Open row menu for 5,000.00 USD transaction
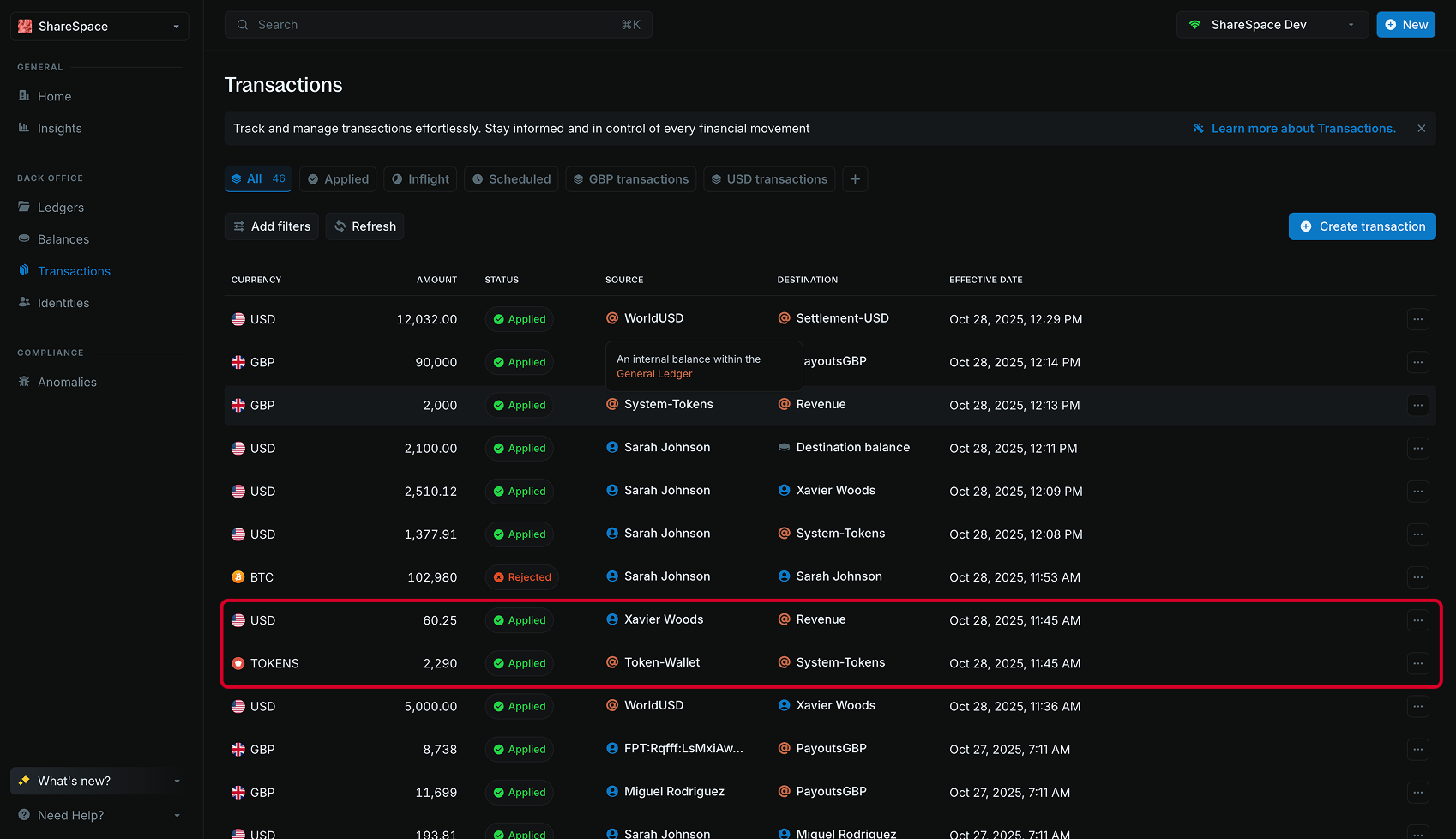Screen dimensions: 1456x839 click(1418, 706)
